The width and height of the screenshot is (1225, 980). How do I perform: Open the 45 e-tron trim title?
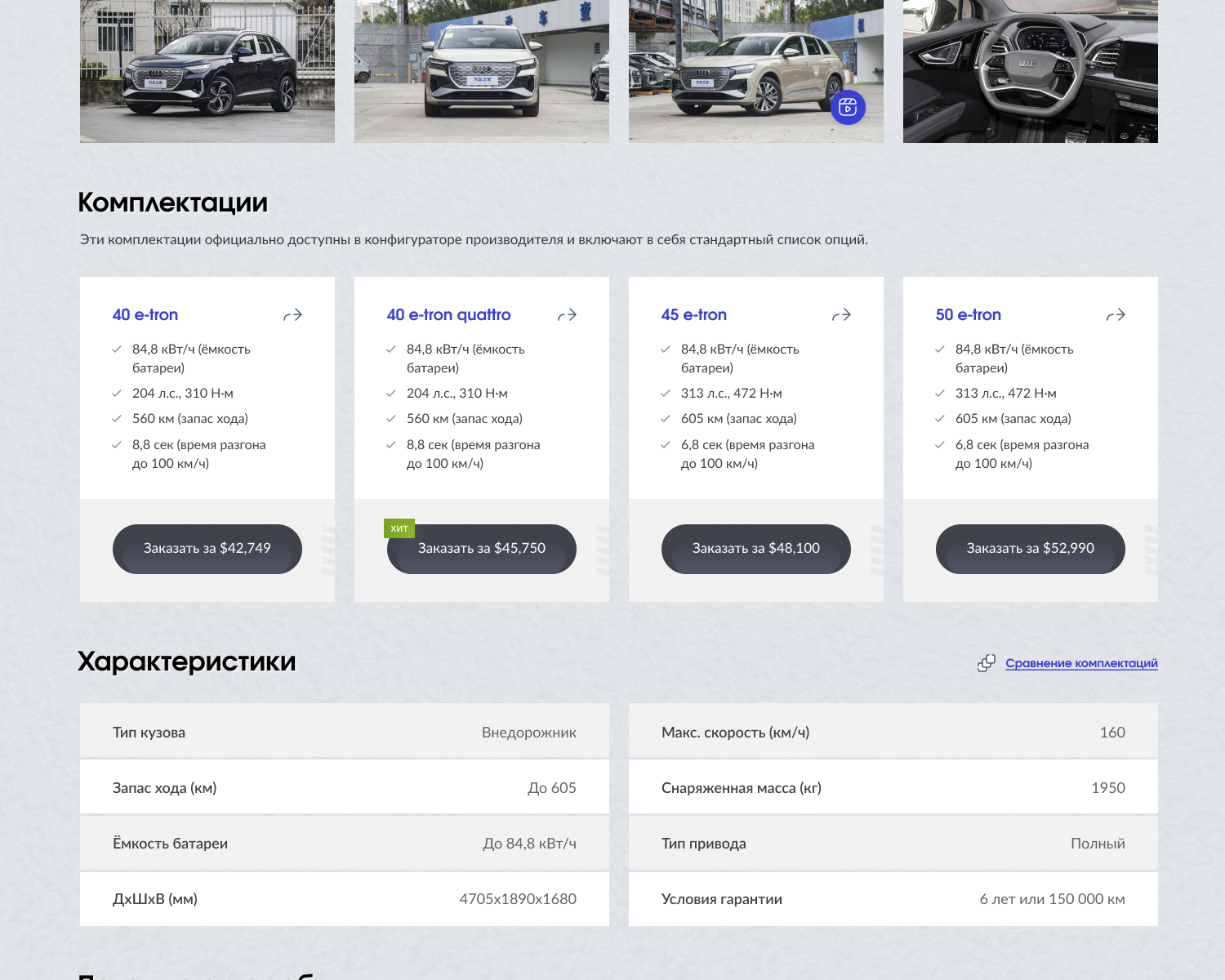[694, 315]
